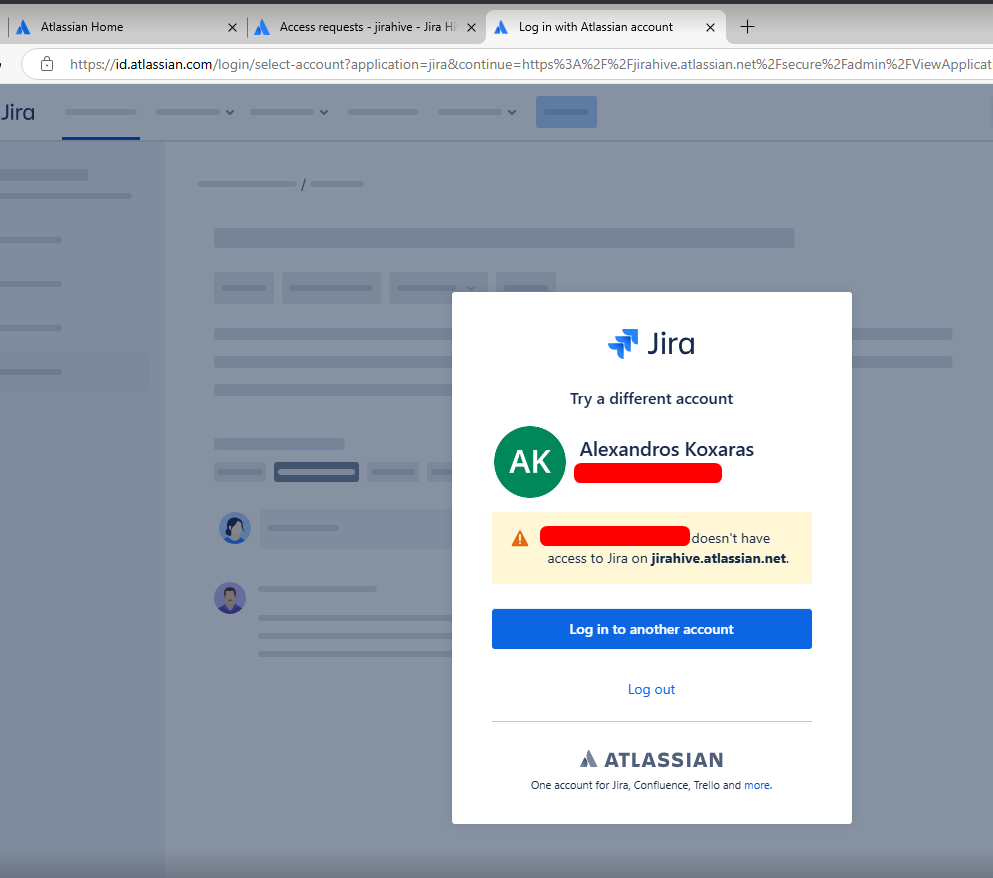Image resolution: width=993 pixels, height=878 pixels.
Task: Open the 'more' products link
Action: 757,785
